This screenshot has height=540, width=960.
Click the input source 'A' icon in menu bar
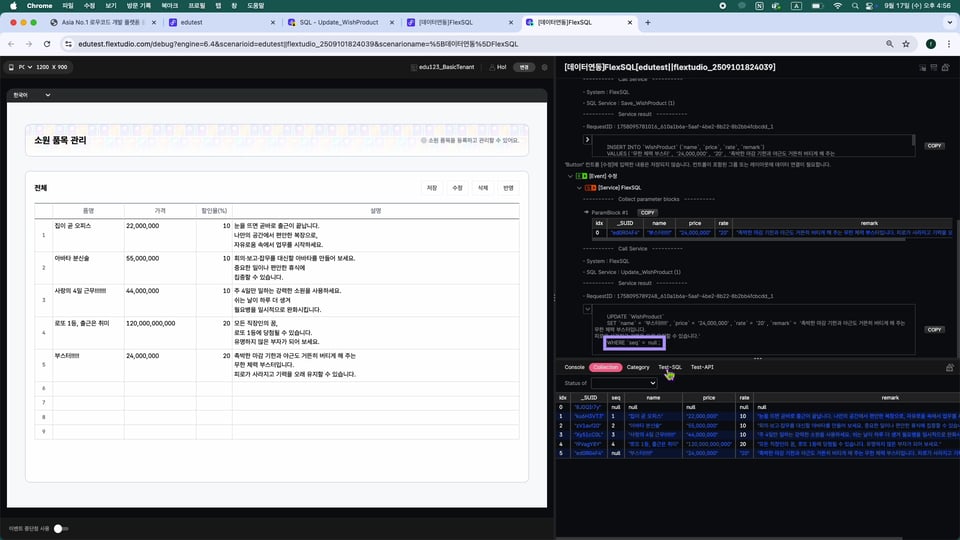[796, 6]
